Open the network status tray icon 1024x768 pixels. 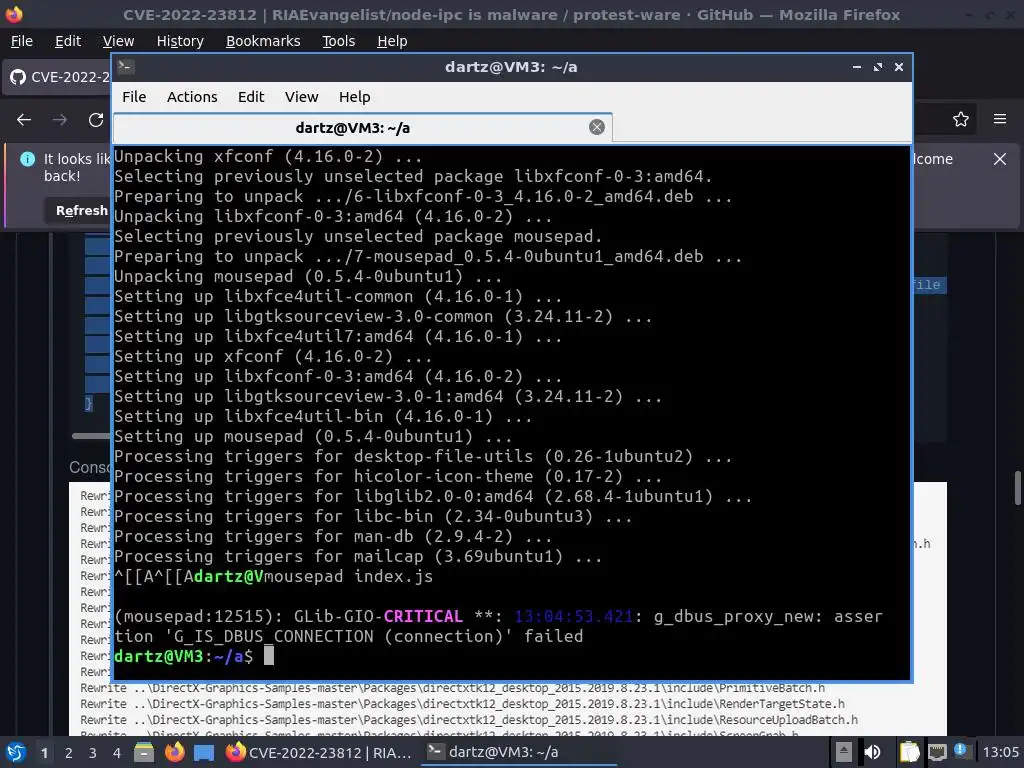[937, 752]
